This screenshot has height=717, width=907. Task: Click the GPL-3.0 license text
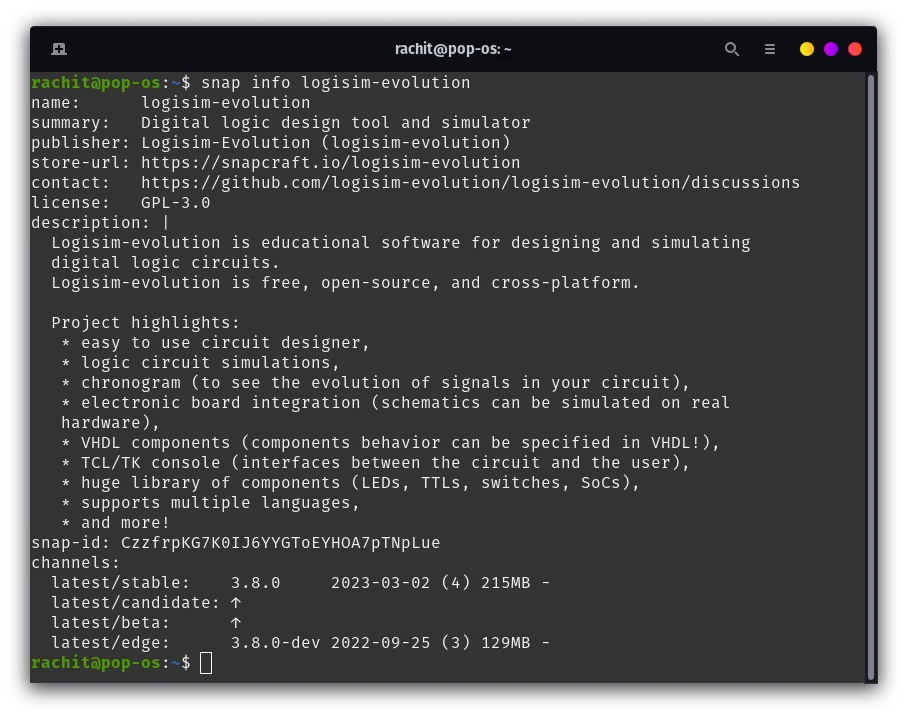(176, 203)
